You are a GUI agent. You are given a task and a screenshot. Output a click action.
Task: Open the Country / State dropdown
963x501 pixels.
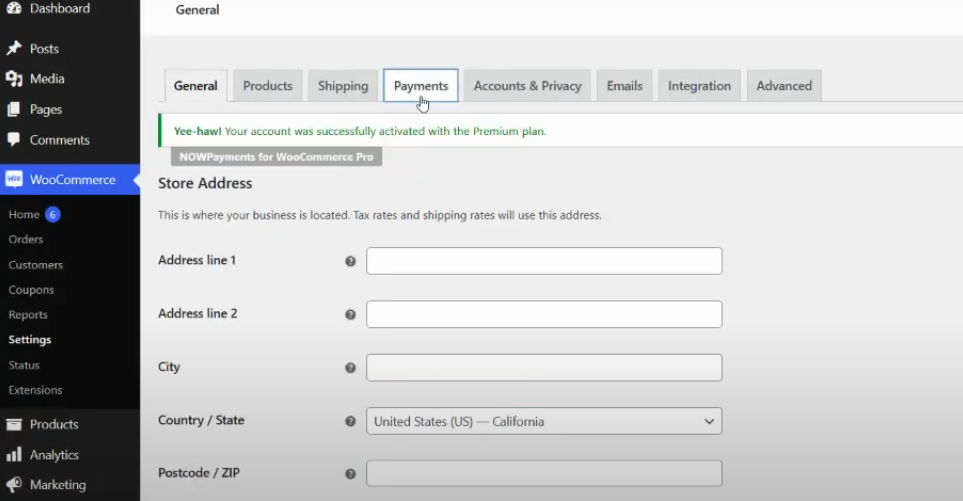coord(544,422)
